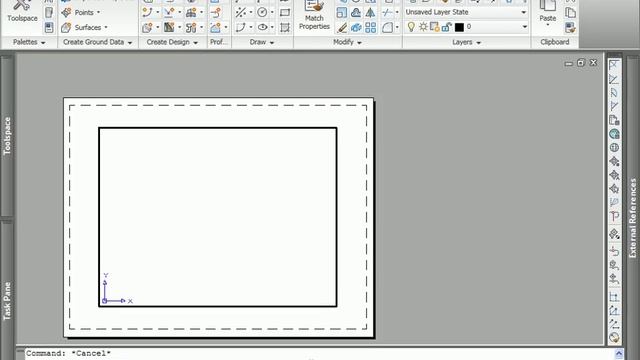Expand the Draw panel dropdown
This screenshot has height=360, width=640.
[x=262, y=42]
